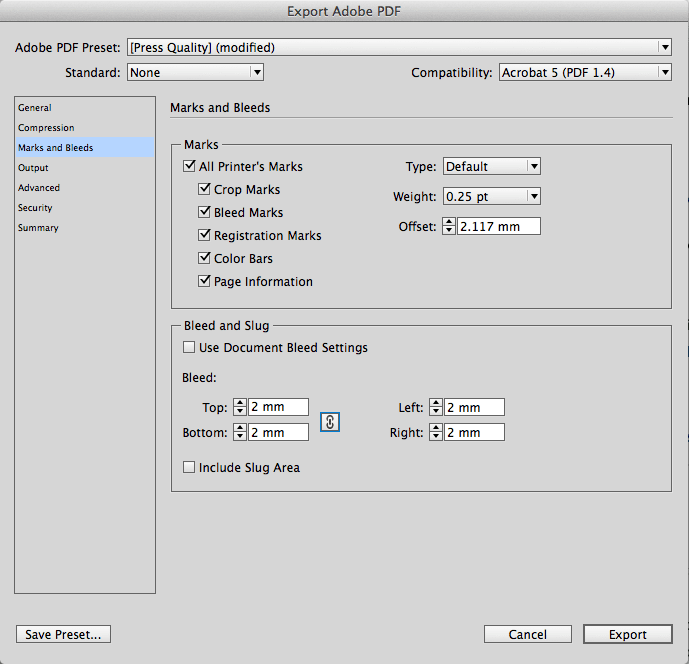Viewport: 689px width, 664px height.
Task: Increase Left bleed with up arrow
Action: coord(435,403)
